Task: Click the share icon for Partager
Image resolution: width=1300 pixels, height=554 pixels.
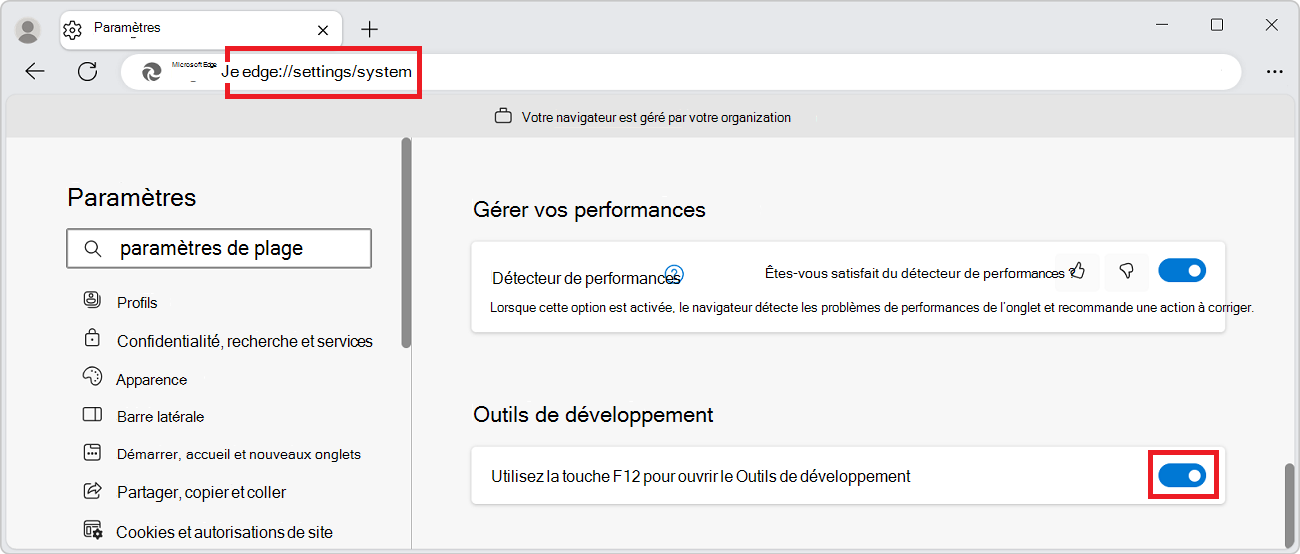Action: pos(92,490)
